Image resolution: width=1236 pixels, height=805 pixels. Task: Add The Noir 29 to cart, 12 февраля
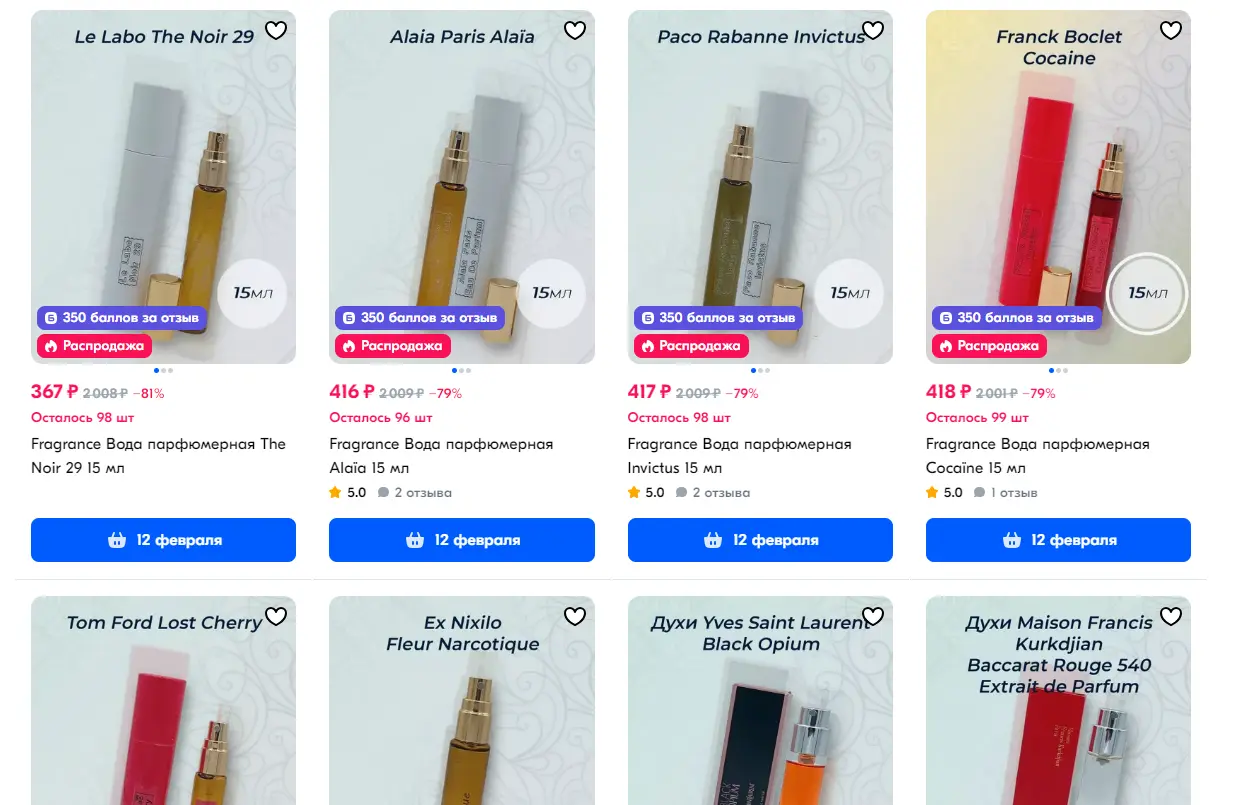[x=163, y=540]
